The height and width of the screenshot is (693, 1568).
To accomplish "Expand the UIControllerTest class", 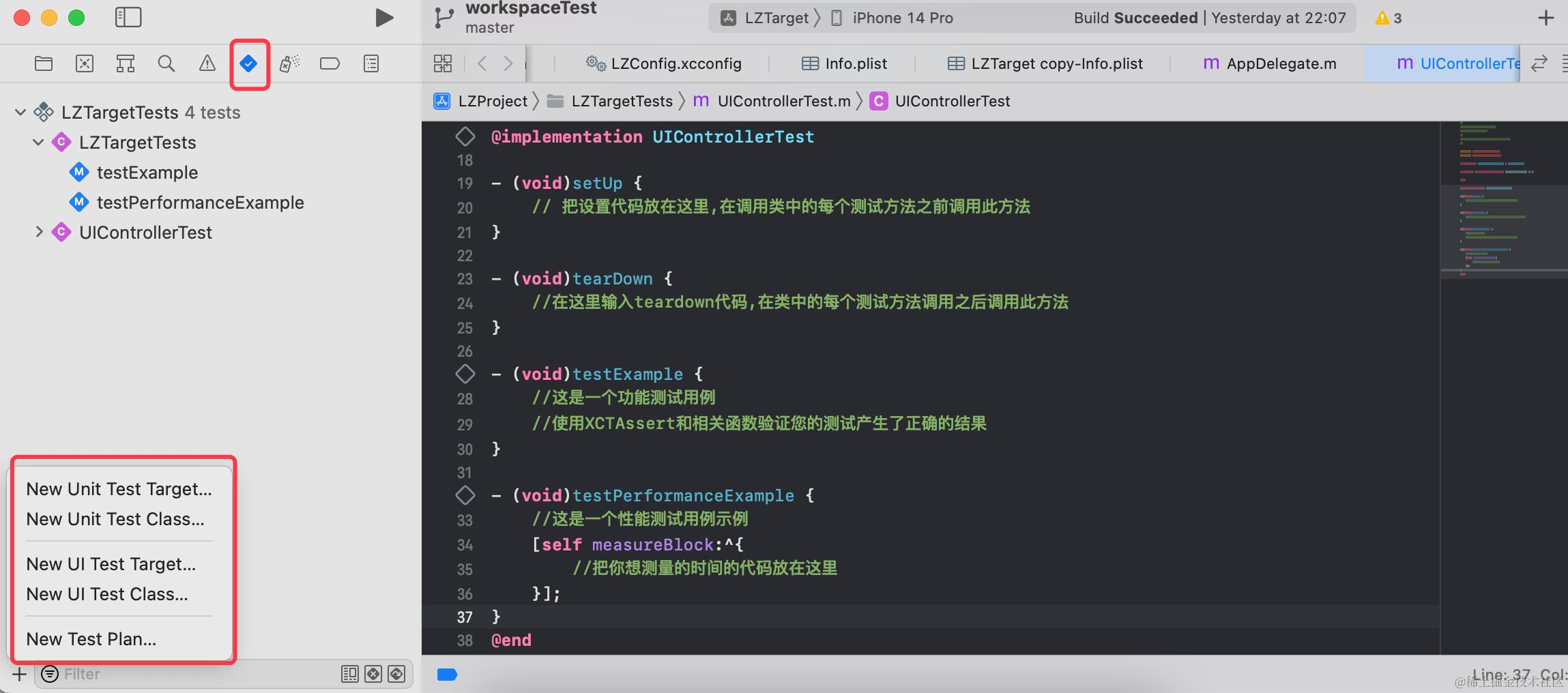I will coord(39,232).
